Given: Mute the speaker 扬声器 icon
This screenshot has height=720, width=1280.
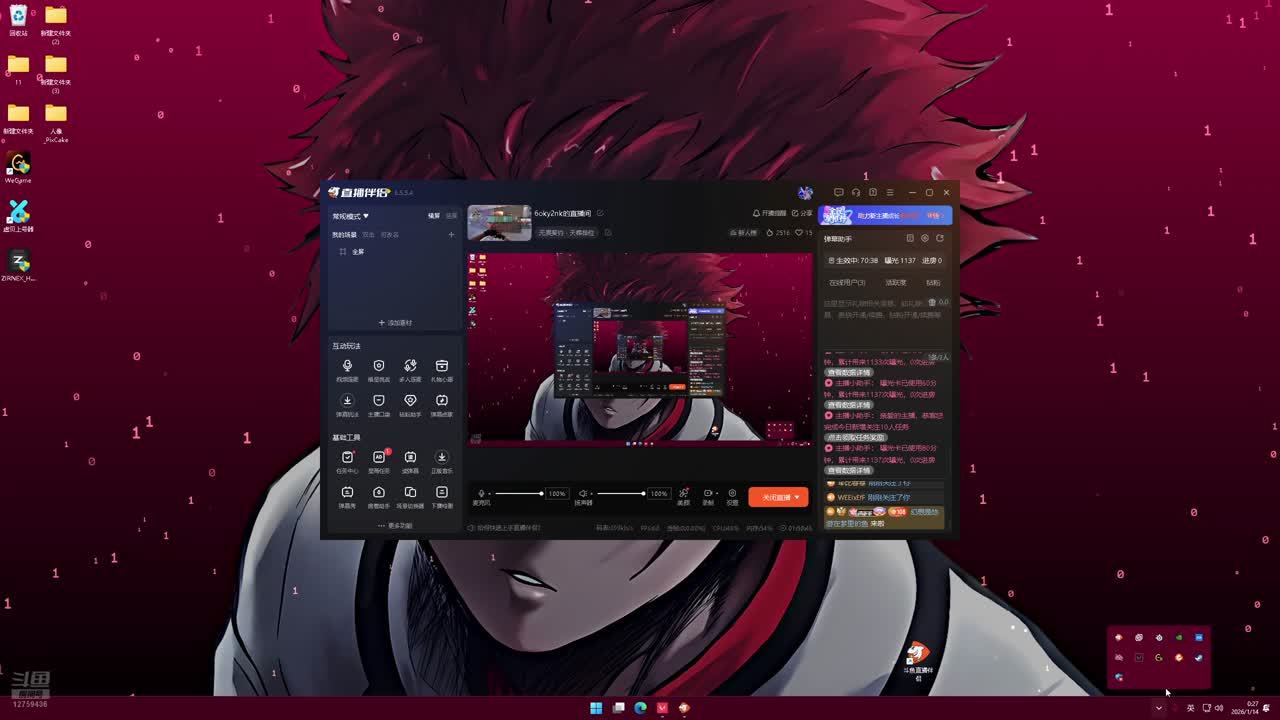Looking at the screenshot, I should 583,493.
